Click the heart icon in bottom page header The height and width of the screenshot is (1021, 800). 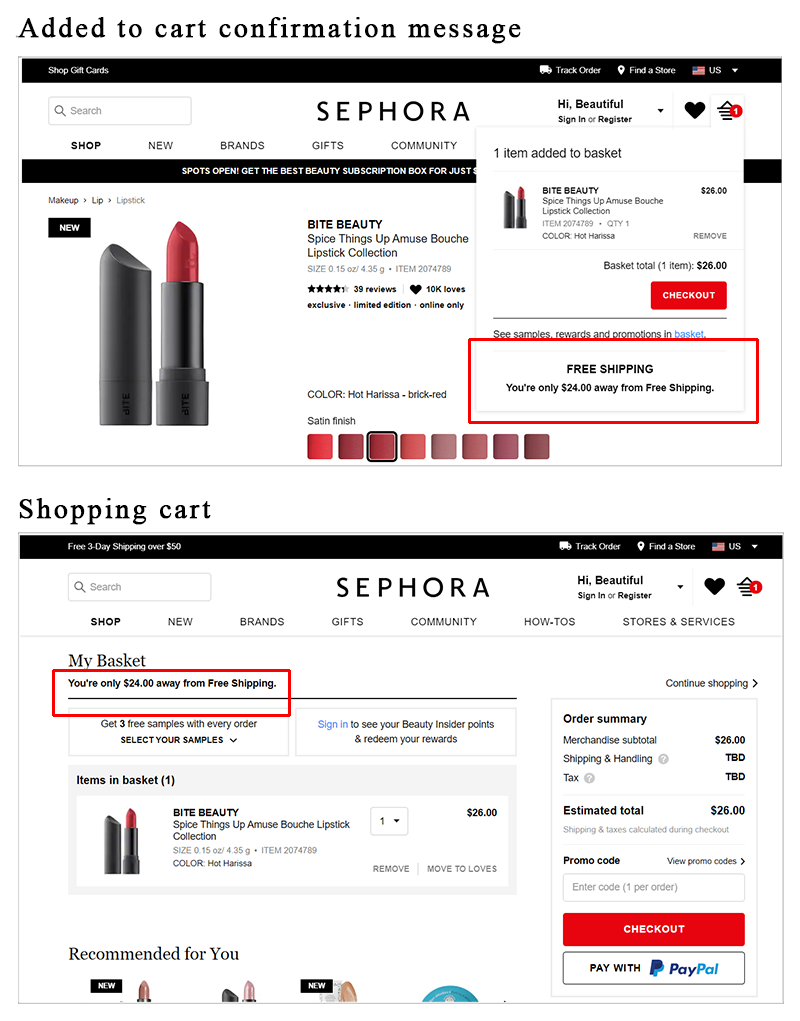coord(714,587)
